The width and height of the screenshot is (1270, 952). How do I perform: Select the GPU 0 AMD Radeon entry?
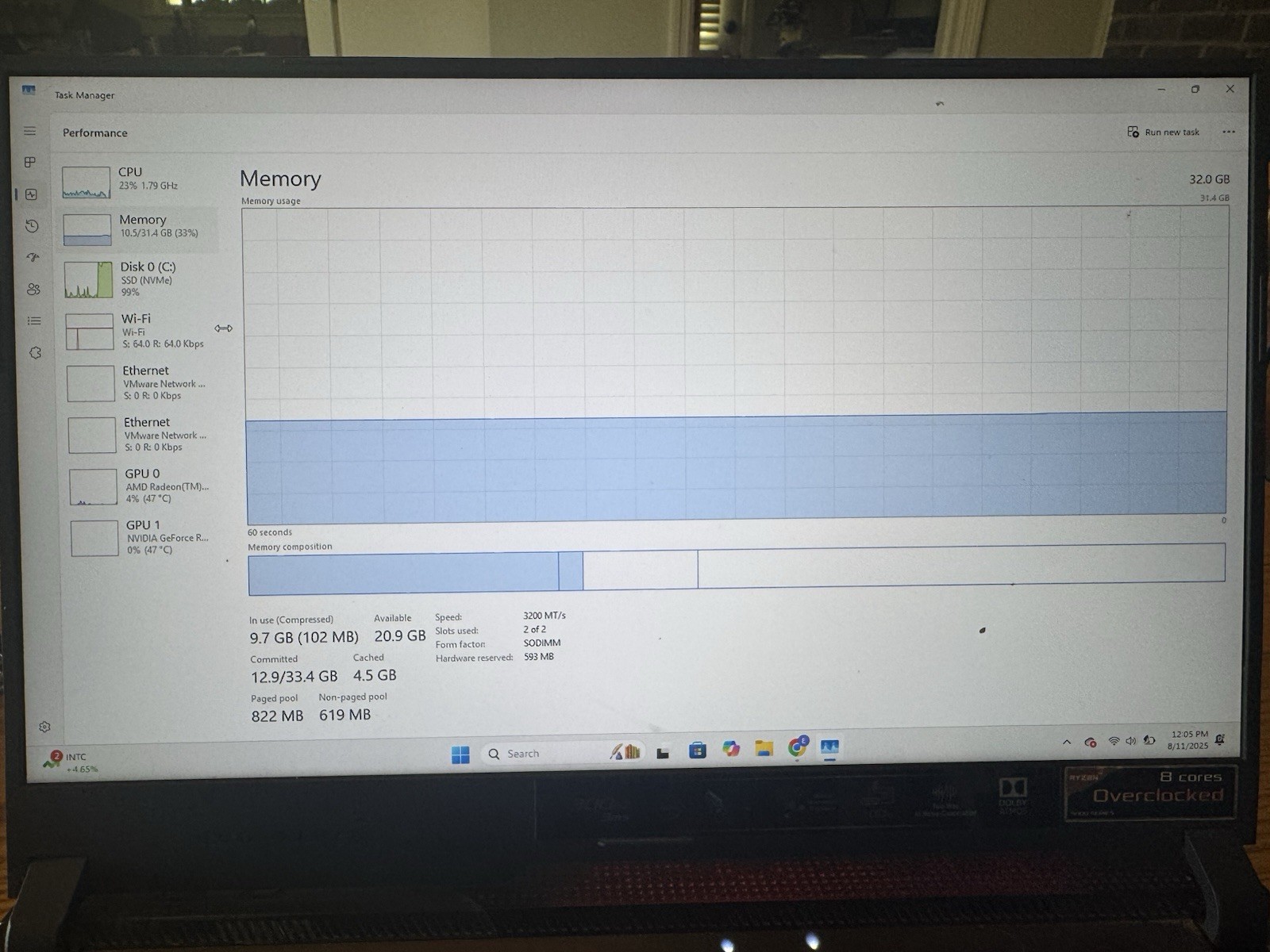click(x=143, y=486)
